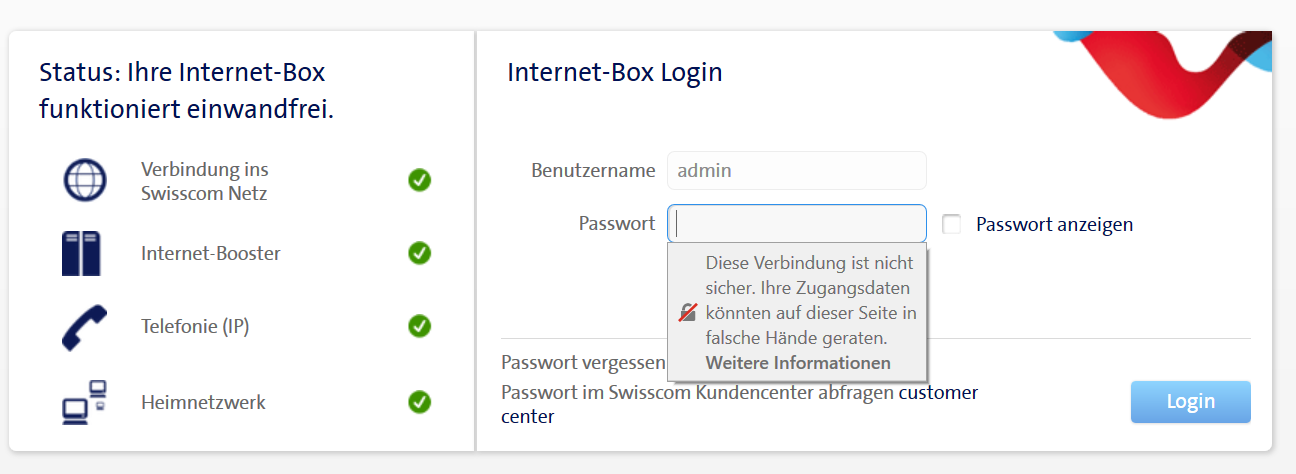
Task: Click green checkmark beside Internet-Booster
Action: click(419, 253)
